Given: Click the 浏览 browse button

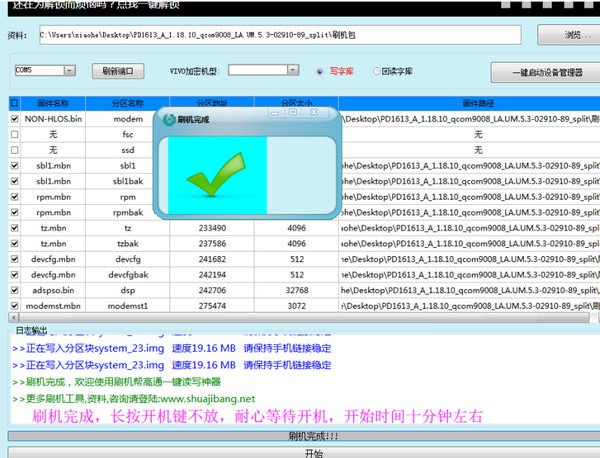Looking at the screenshot, I should [x=569, y=35].
